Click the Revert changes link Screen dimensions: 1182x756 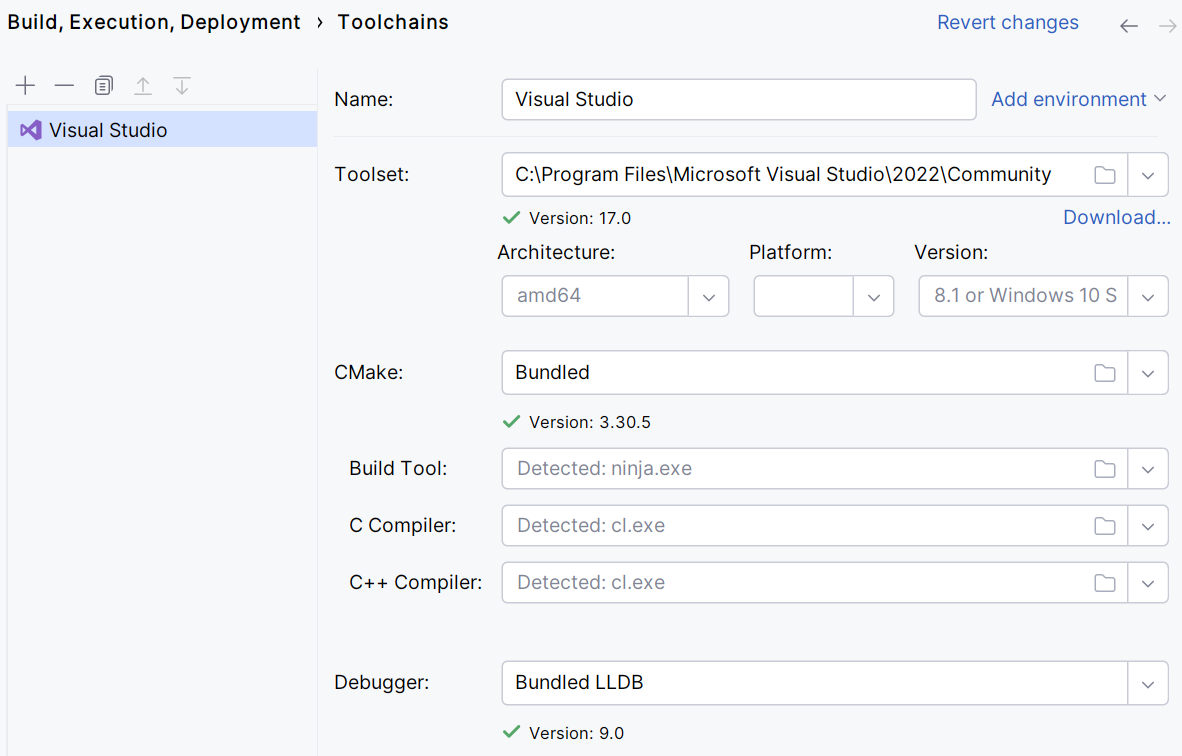click(x=1007, y=21)
